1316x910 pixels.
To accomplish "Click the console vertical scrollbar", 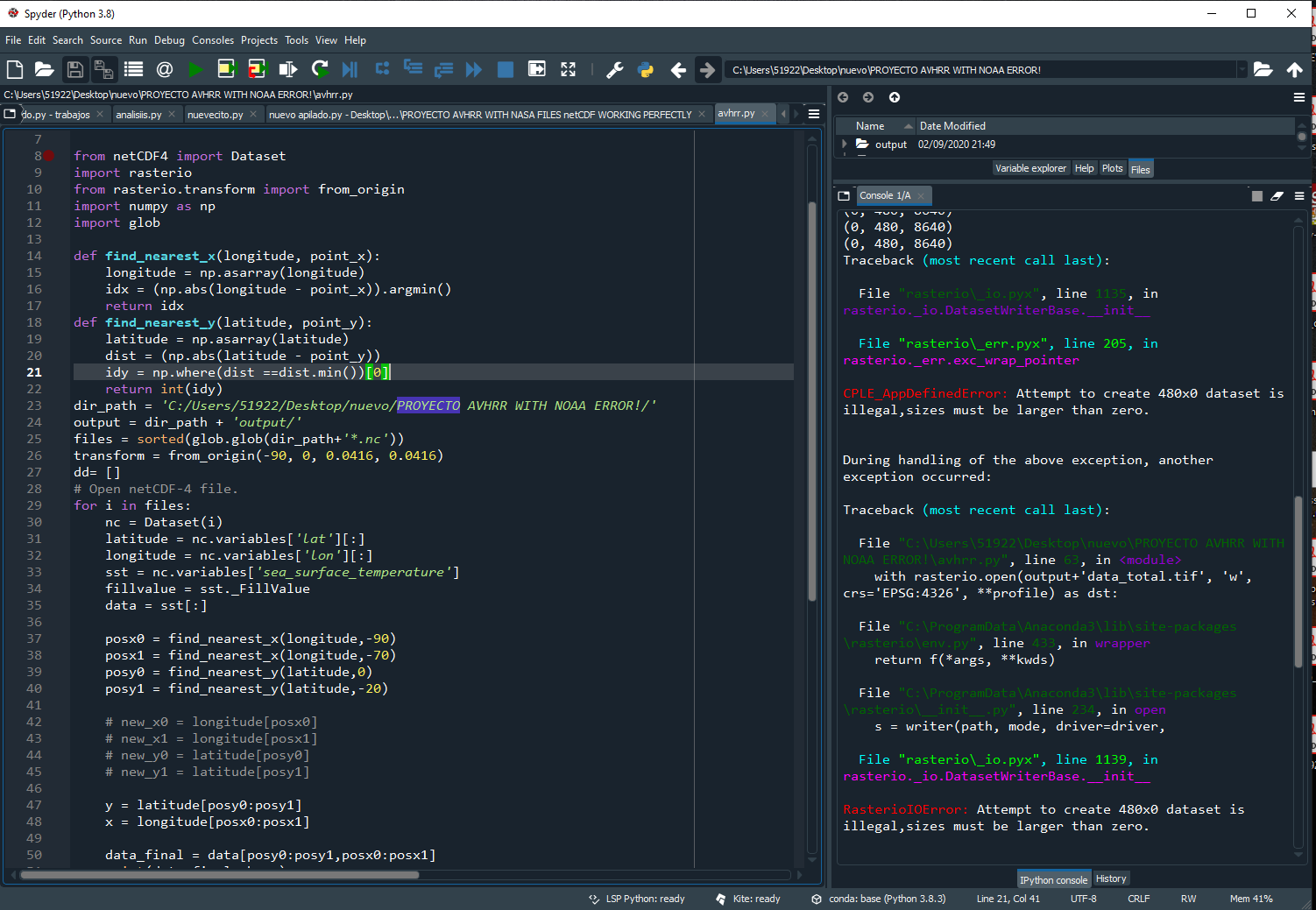I will click(1298, 582).
